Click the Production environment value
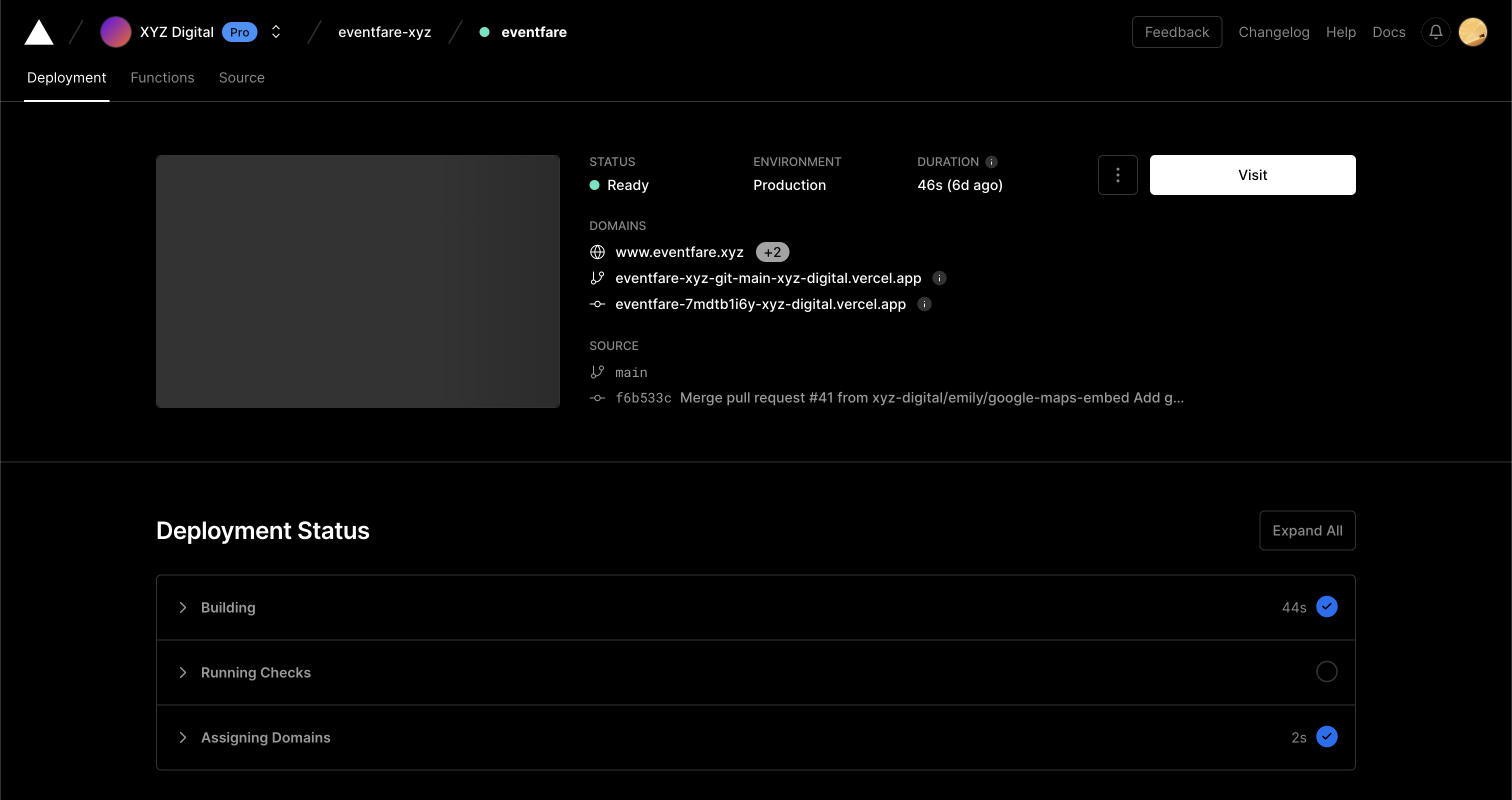1512x800 pixels. pyautogui.click(x=789, y=185)
